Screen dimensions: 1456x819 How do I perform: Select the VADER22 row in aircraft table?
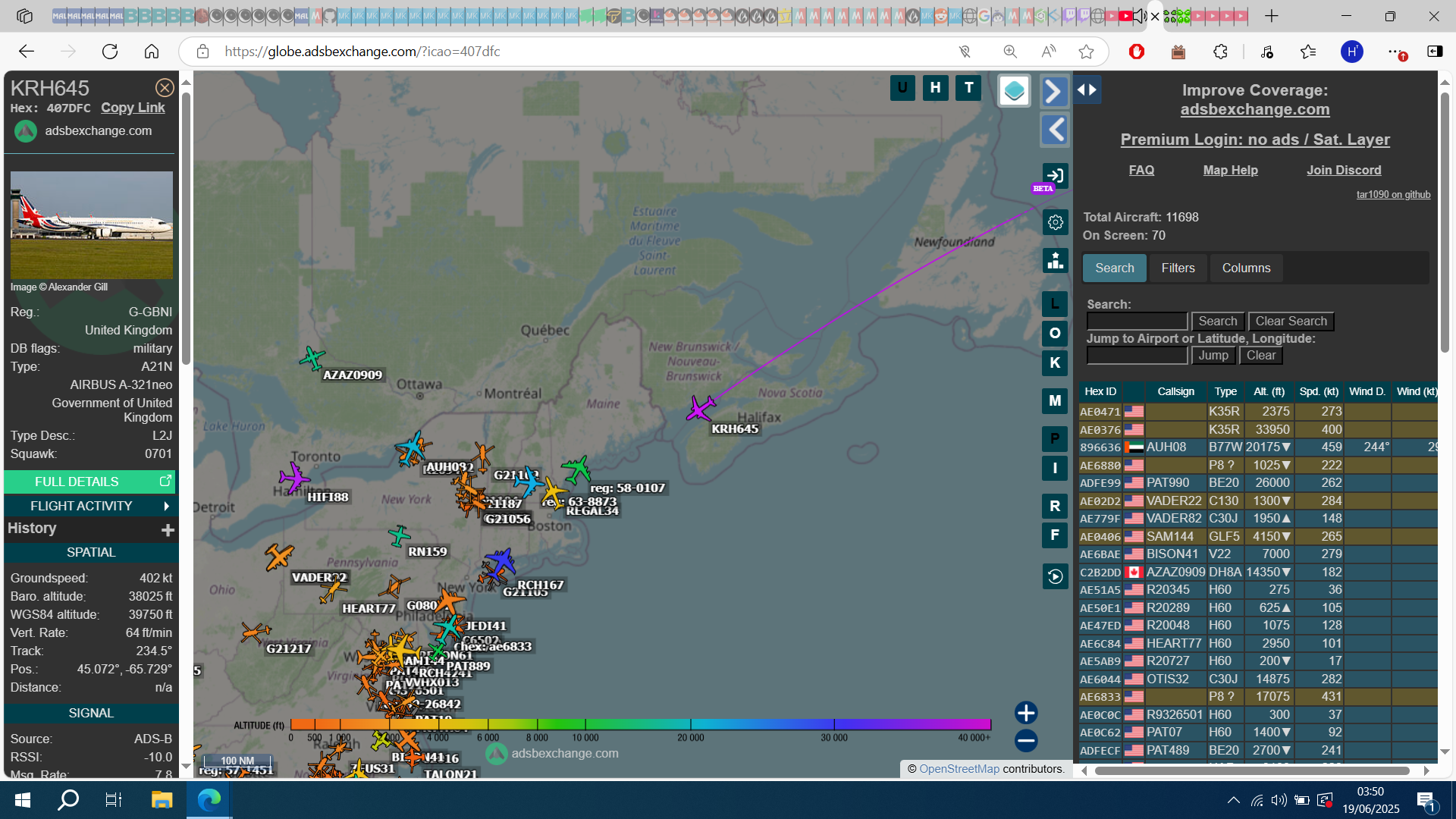[x=1258, y=500]
